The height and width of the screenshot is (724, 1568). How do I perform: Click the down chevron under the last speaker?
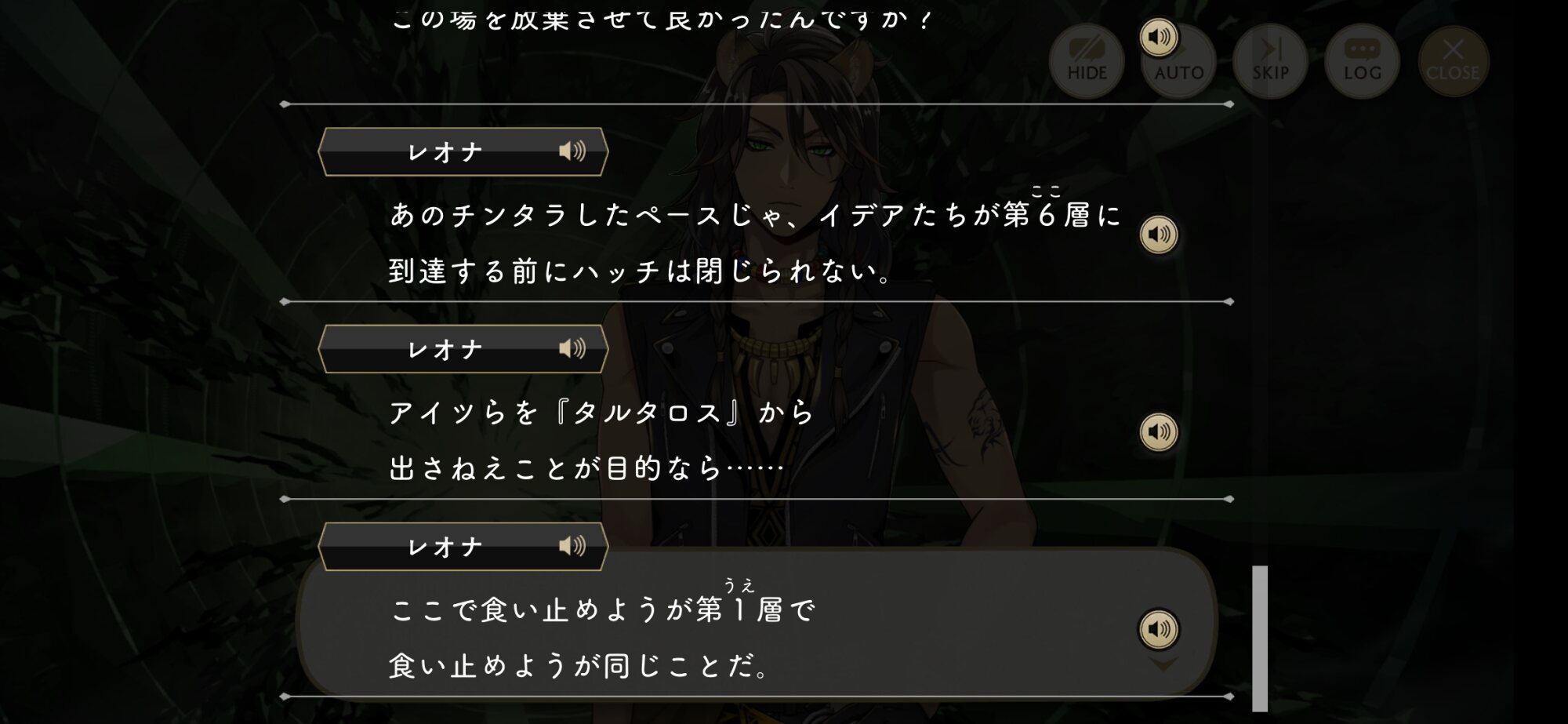pyautogui.click(x=1163, y=665)
